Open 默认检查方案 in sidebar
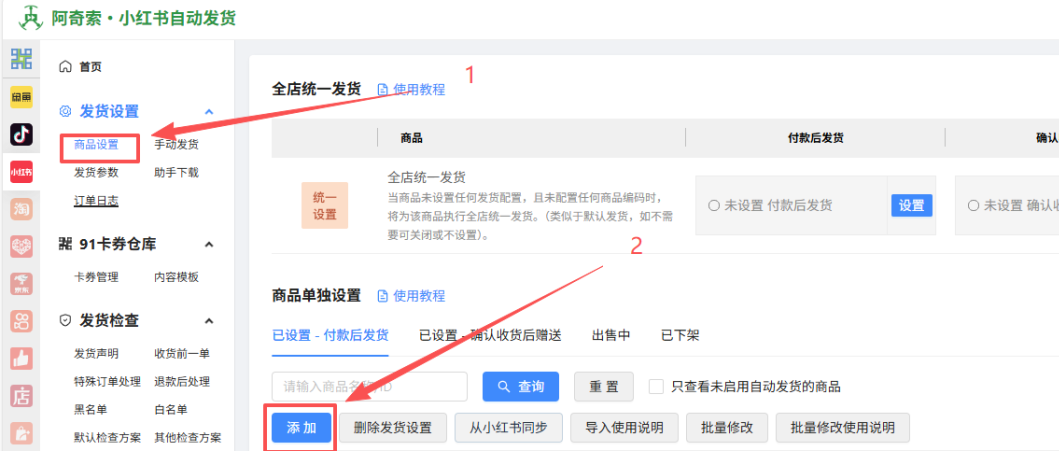 pyautogui.click(x=107, y=437)
